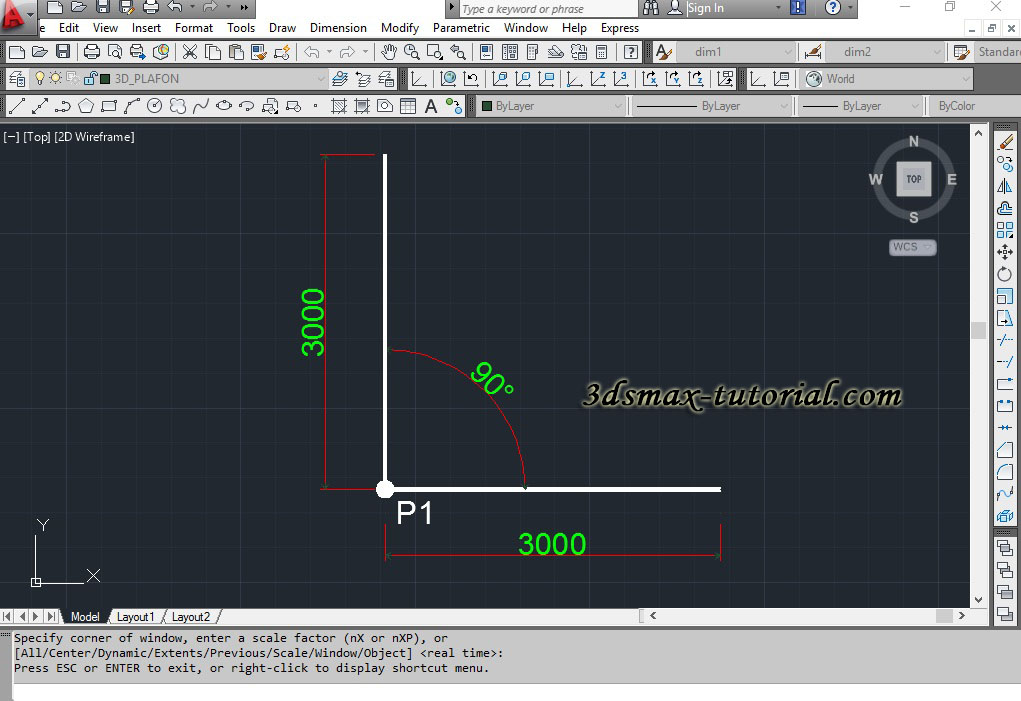This screenshot has width=1021, height=701.
Task: Select the Multiline Text tool
Action: 430,106
